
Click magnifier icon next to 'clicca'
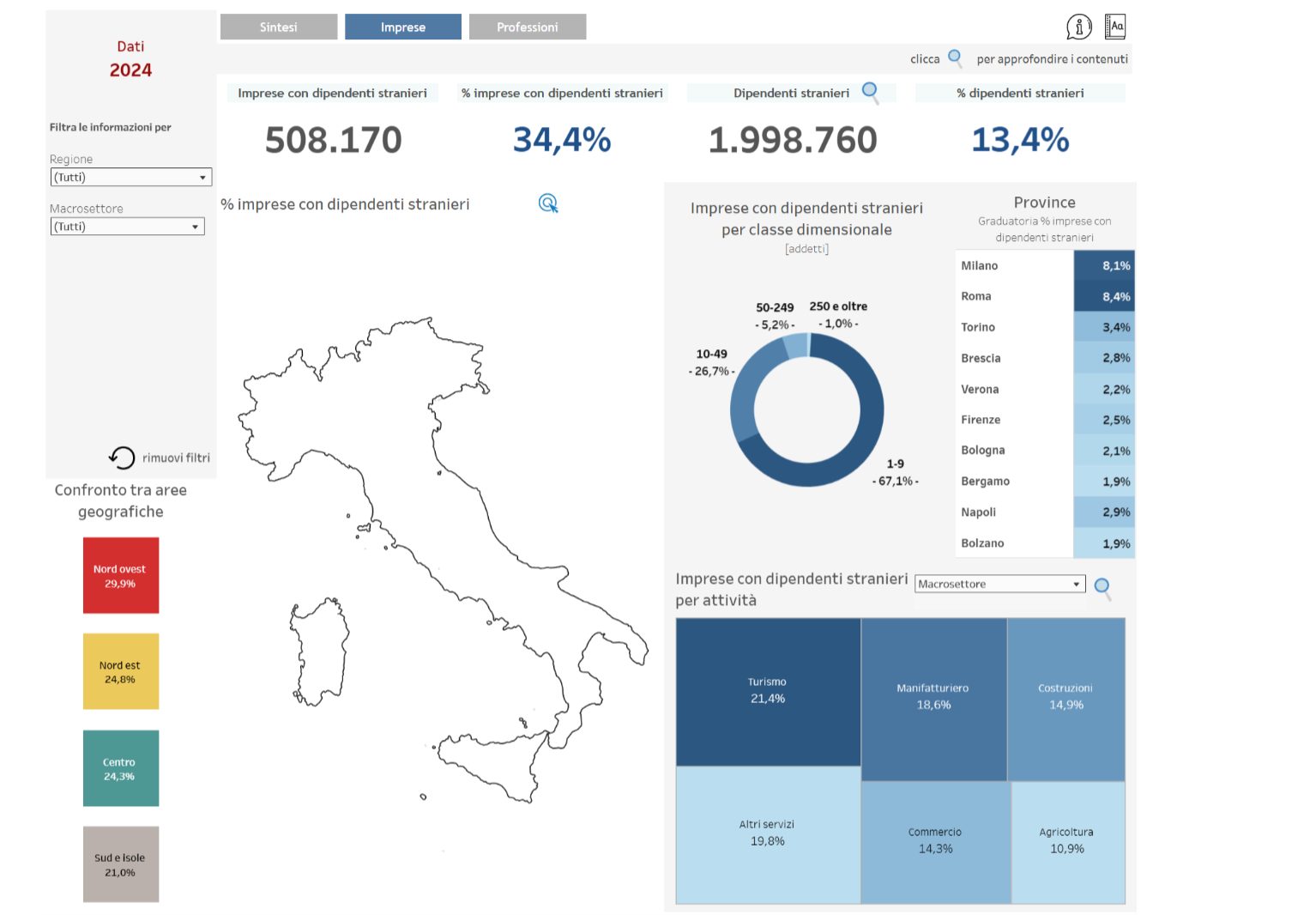coord(954,58)
